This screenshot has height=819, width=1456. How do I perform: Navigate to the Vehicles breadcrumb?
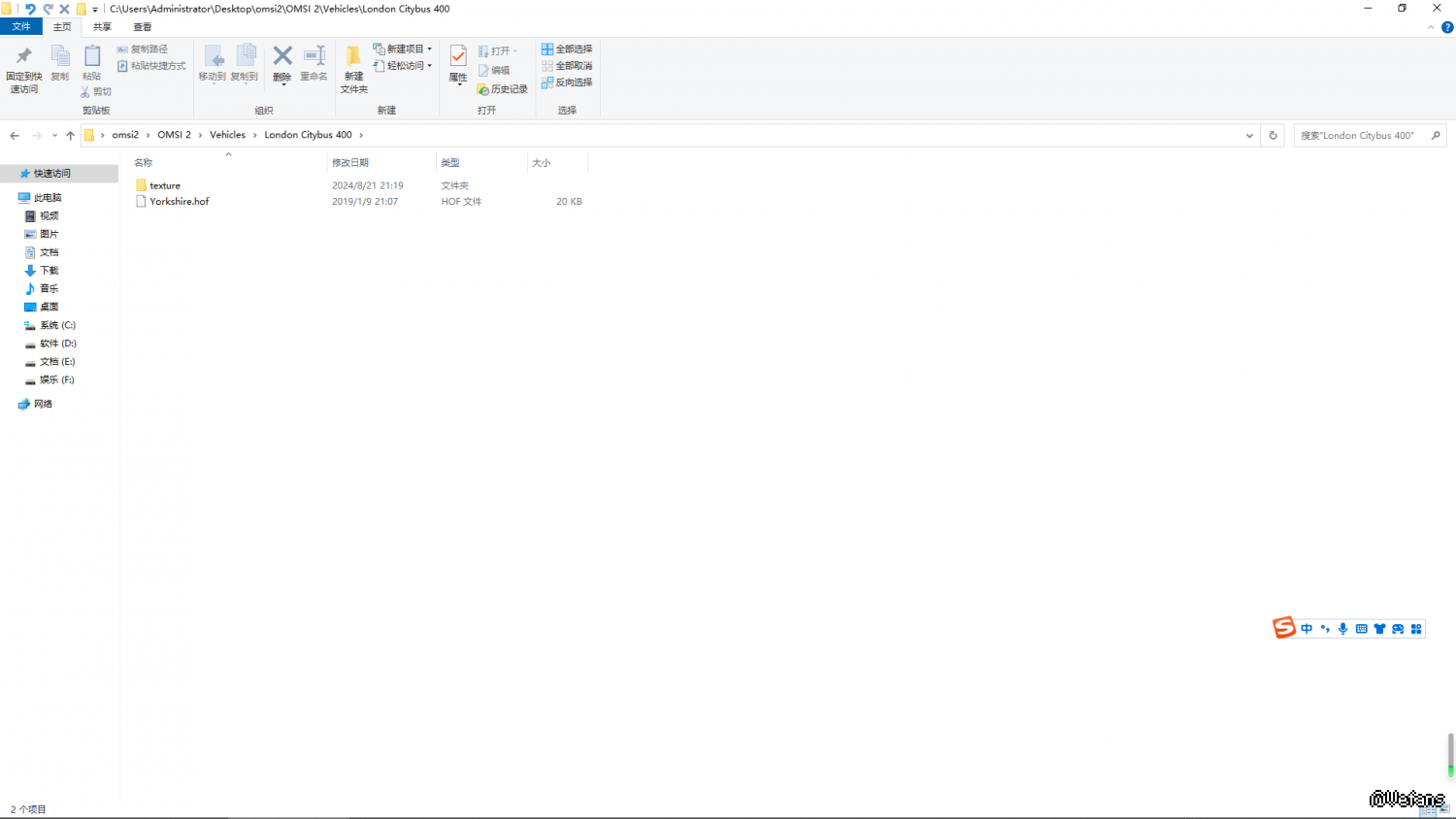click(228, 135)
